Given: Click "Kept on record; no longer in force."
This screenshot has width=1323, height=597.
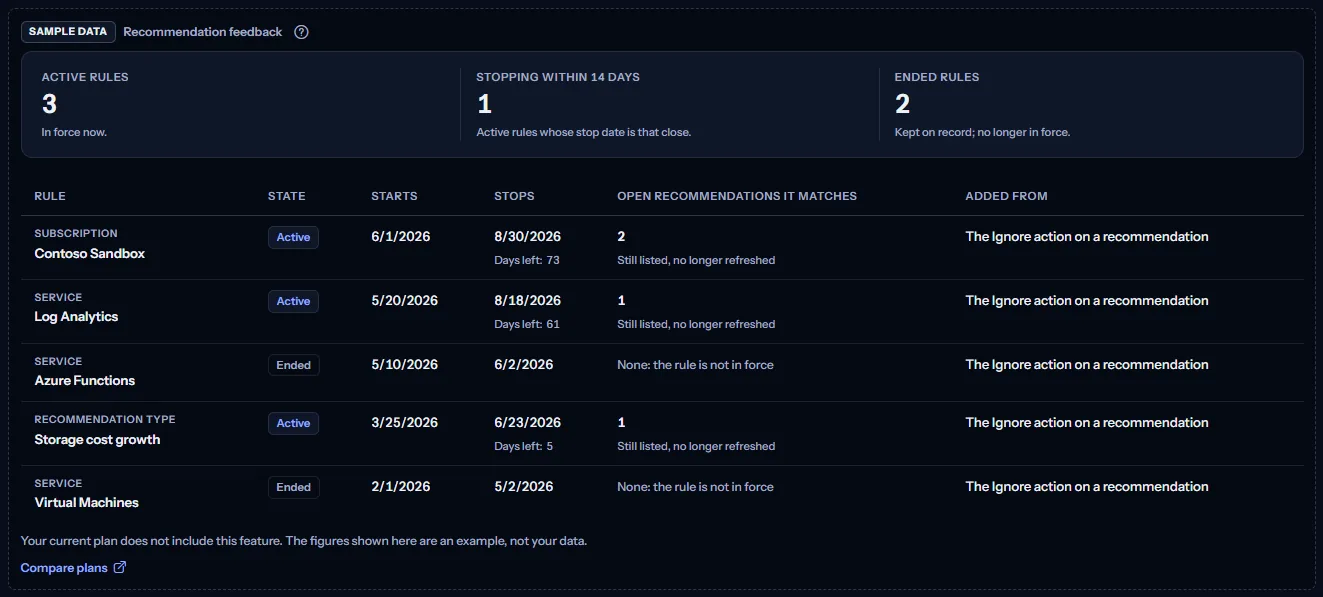Looking at the screenshot, I should (x=982, y=133).
